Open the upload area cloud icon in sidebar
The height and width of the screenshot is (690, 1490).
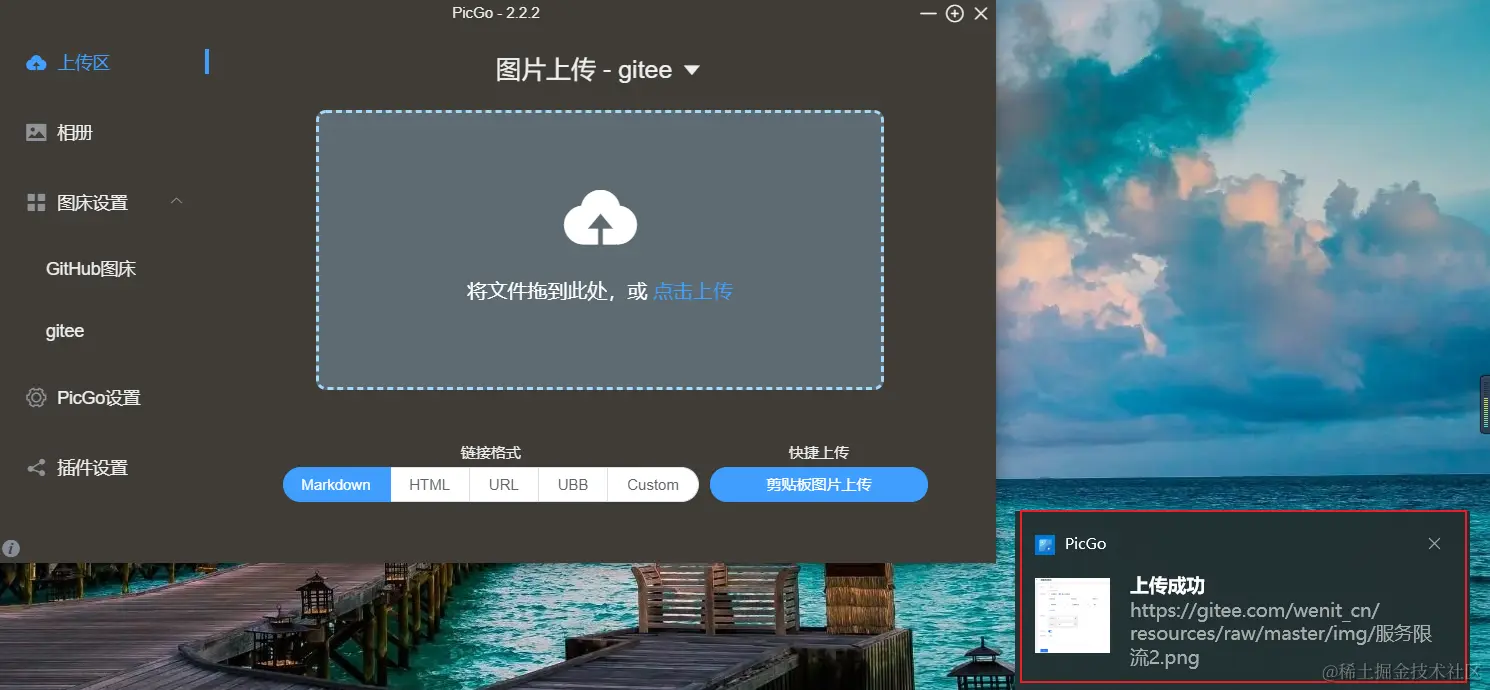(x=36, y=63)
